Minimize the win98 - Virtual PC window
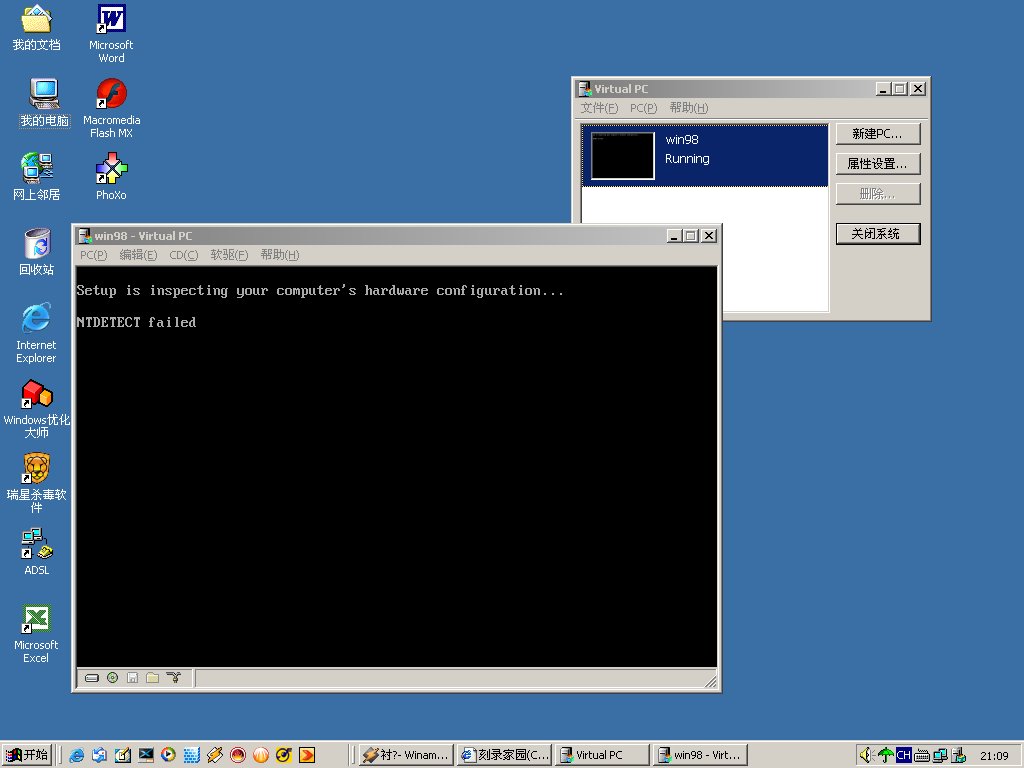1024x768 pixels. [x=675, y=236]
